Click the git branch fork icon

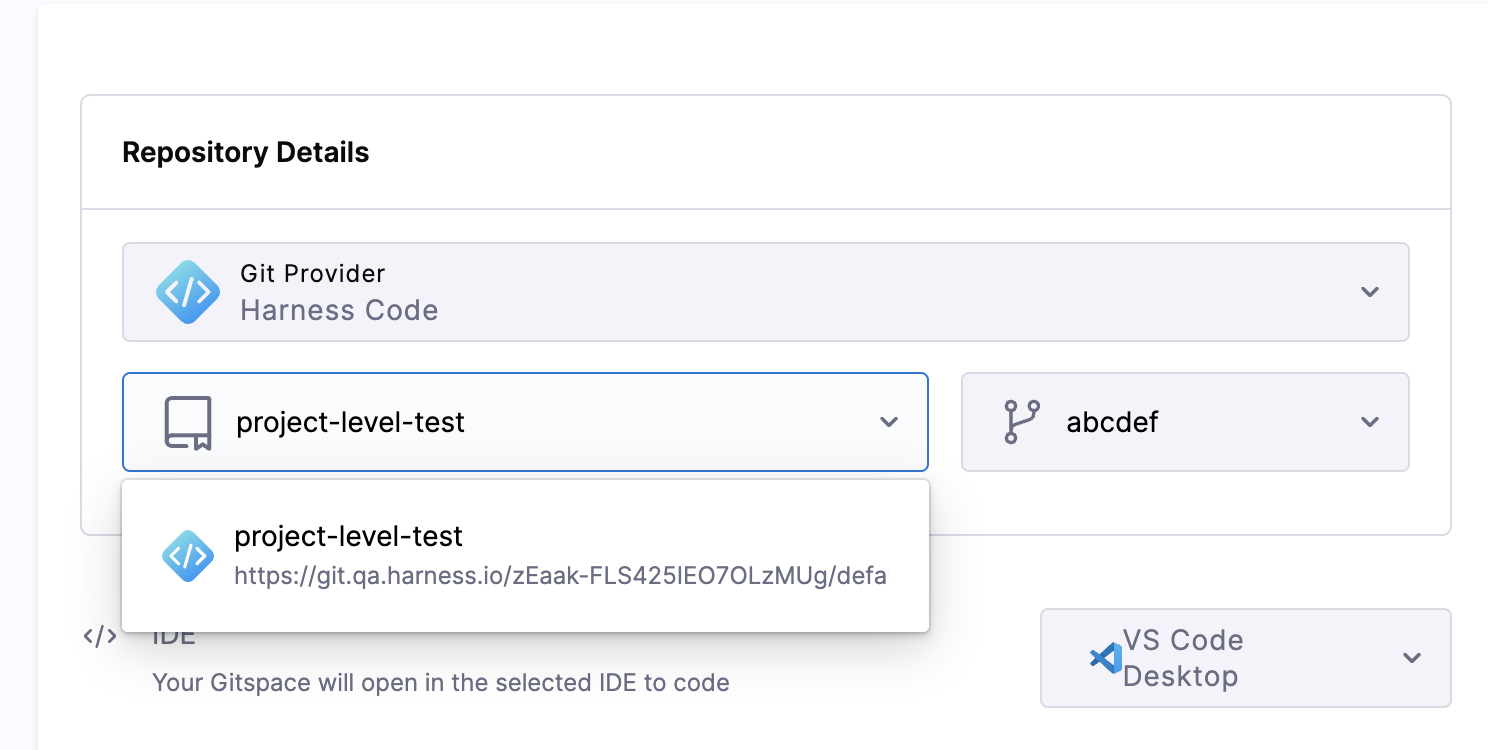[1021, 422]
